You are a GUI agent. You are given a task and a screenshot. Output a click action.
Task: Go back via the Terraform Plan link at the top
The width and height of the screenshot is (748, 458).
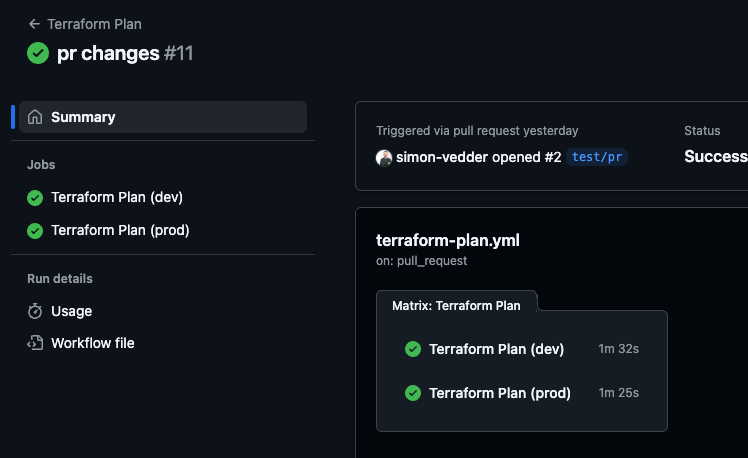click(95, 24)
